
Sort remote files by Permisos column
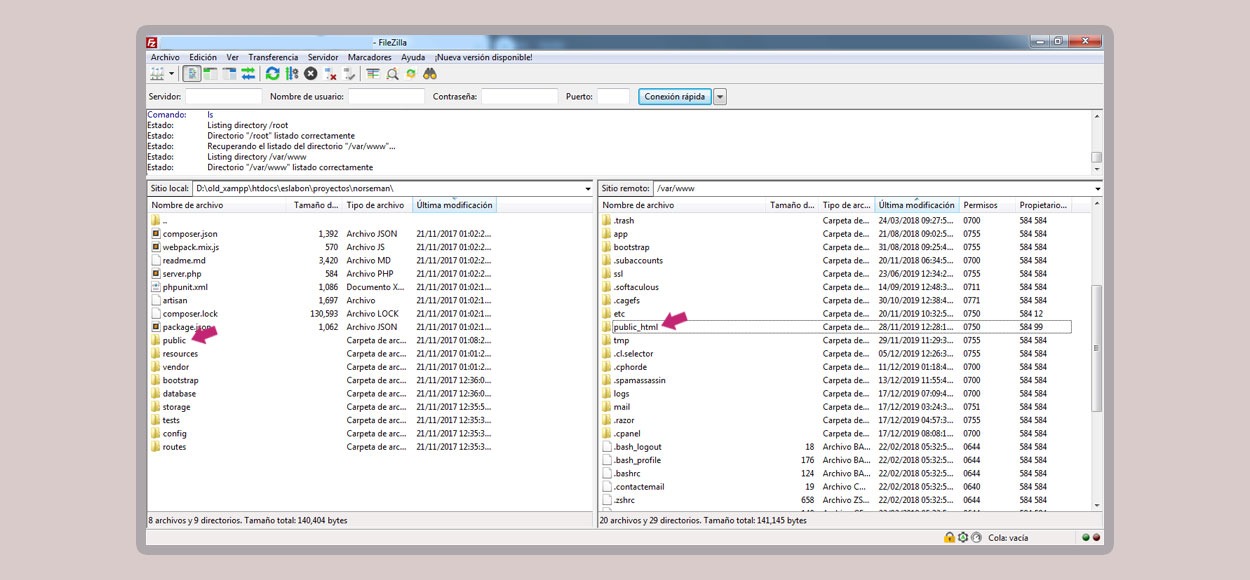987,205
